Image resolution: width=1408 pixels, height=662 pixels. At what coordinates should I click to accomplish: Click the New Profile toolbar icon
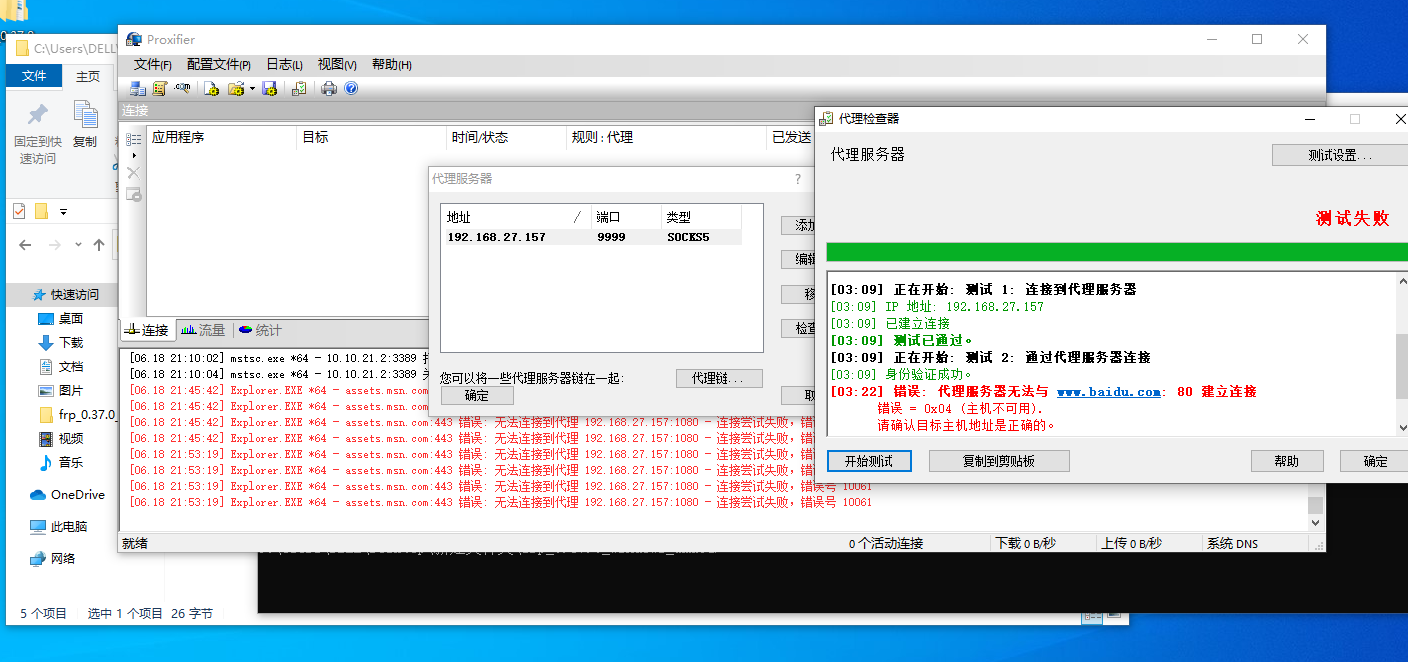pyautogui.click(x=211, y=88)
